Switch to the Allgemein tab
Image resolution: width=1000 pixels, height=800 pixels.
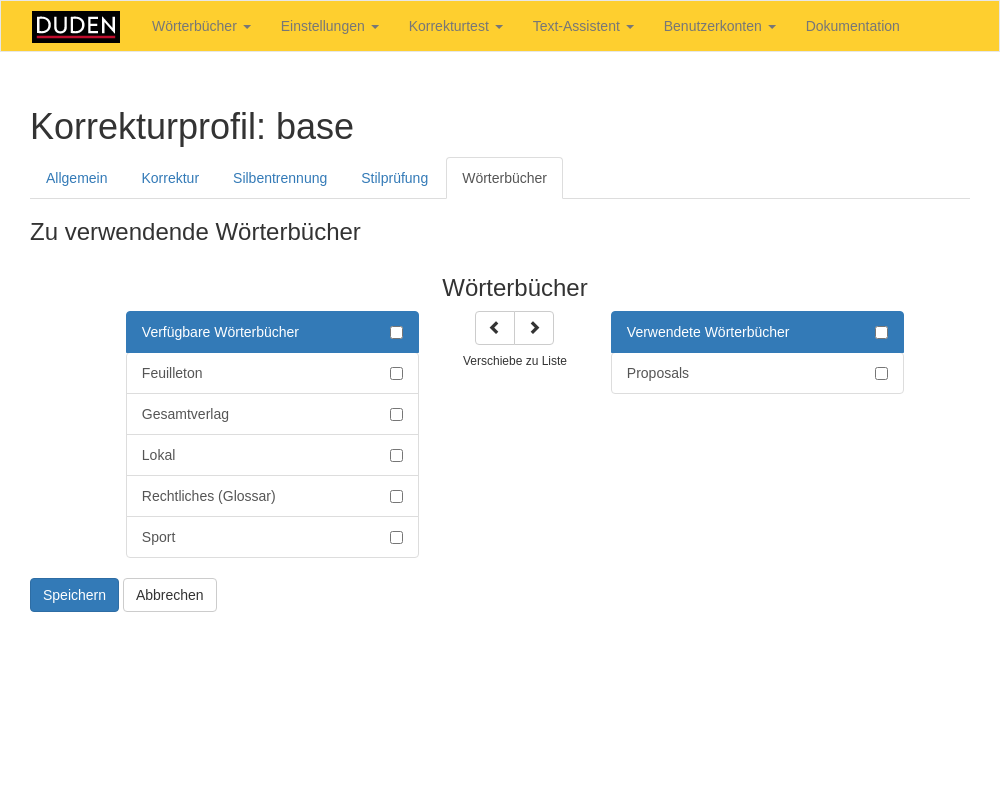(77, 178)
